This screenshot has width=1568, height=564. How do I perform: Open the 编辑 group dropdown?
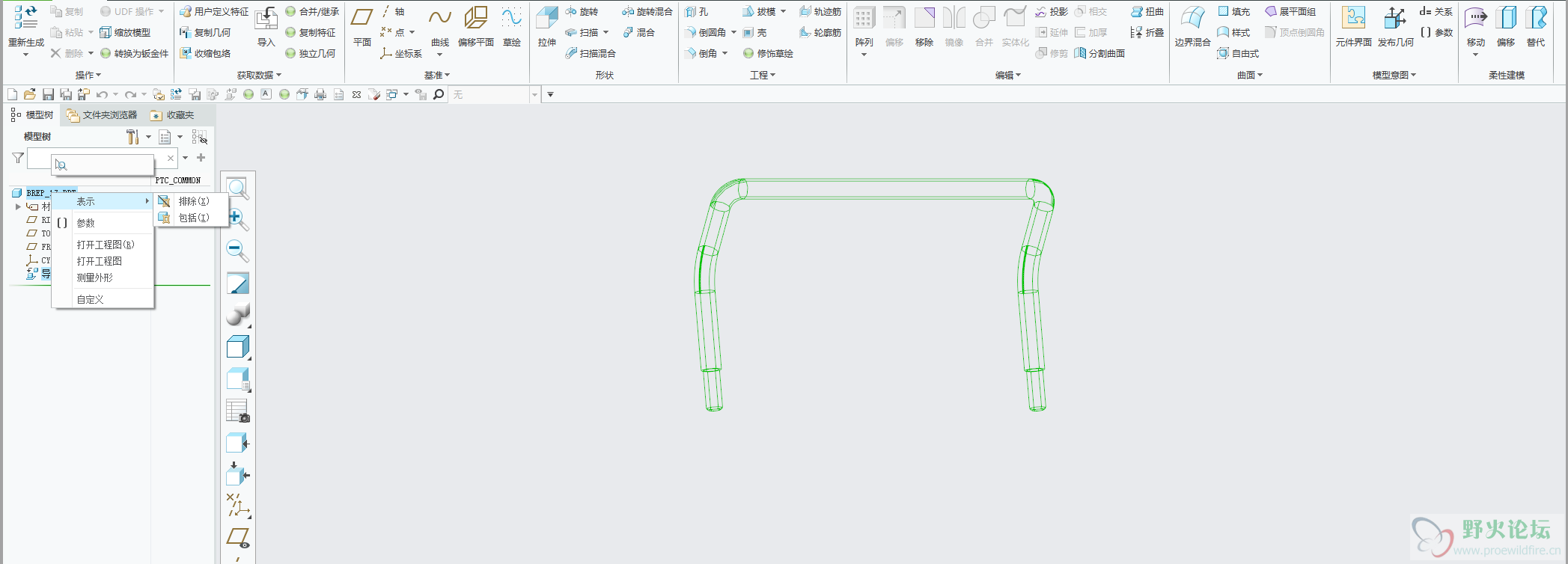coord(1008,75)
